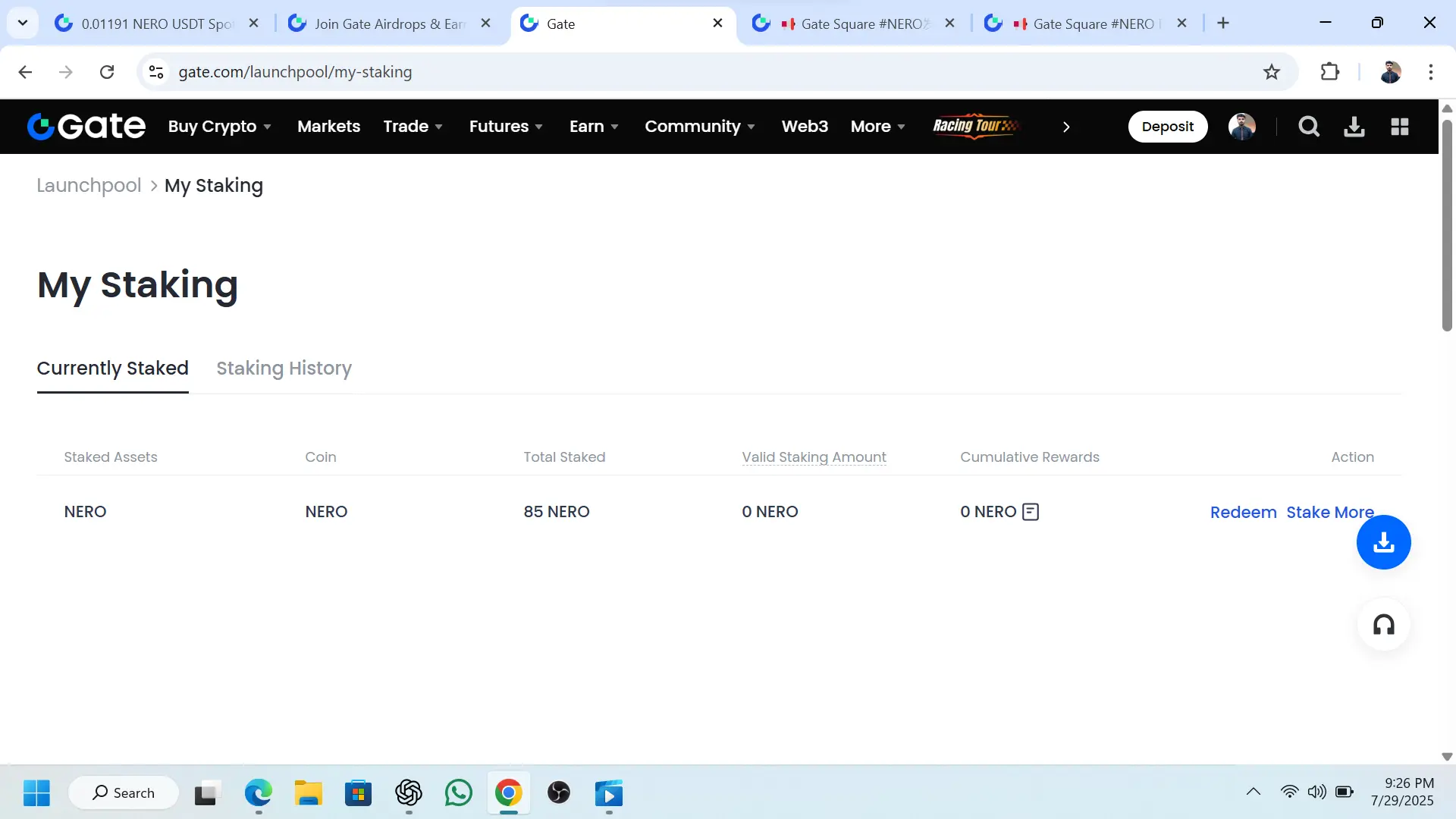This screenshot has width=1456, height=819.
Task: Click the Deposit button
Action: (x=1168, y=127)
